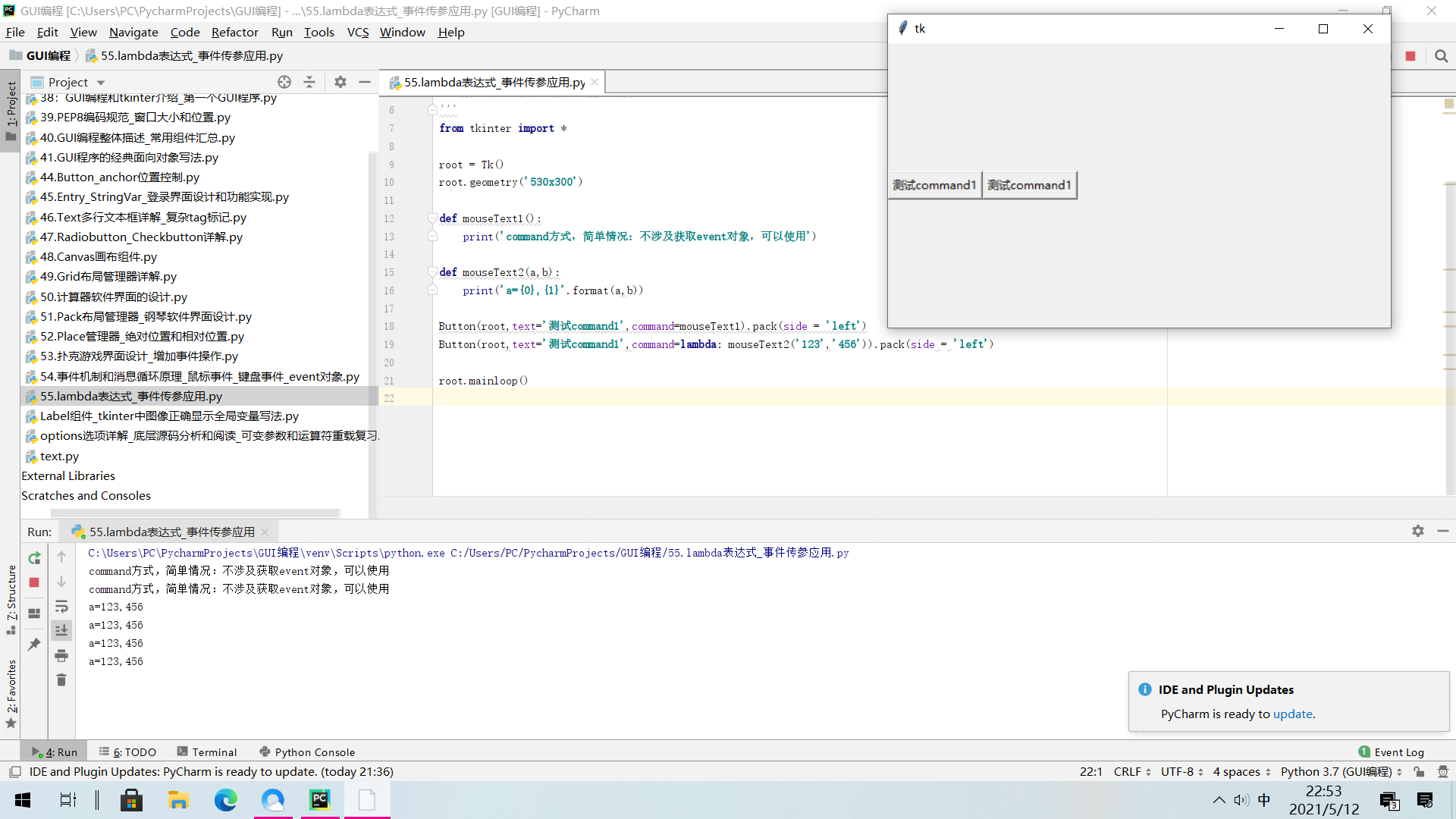Open File Explorer from taskbar

pyautogui.click(x=178, y=800)
